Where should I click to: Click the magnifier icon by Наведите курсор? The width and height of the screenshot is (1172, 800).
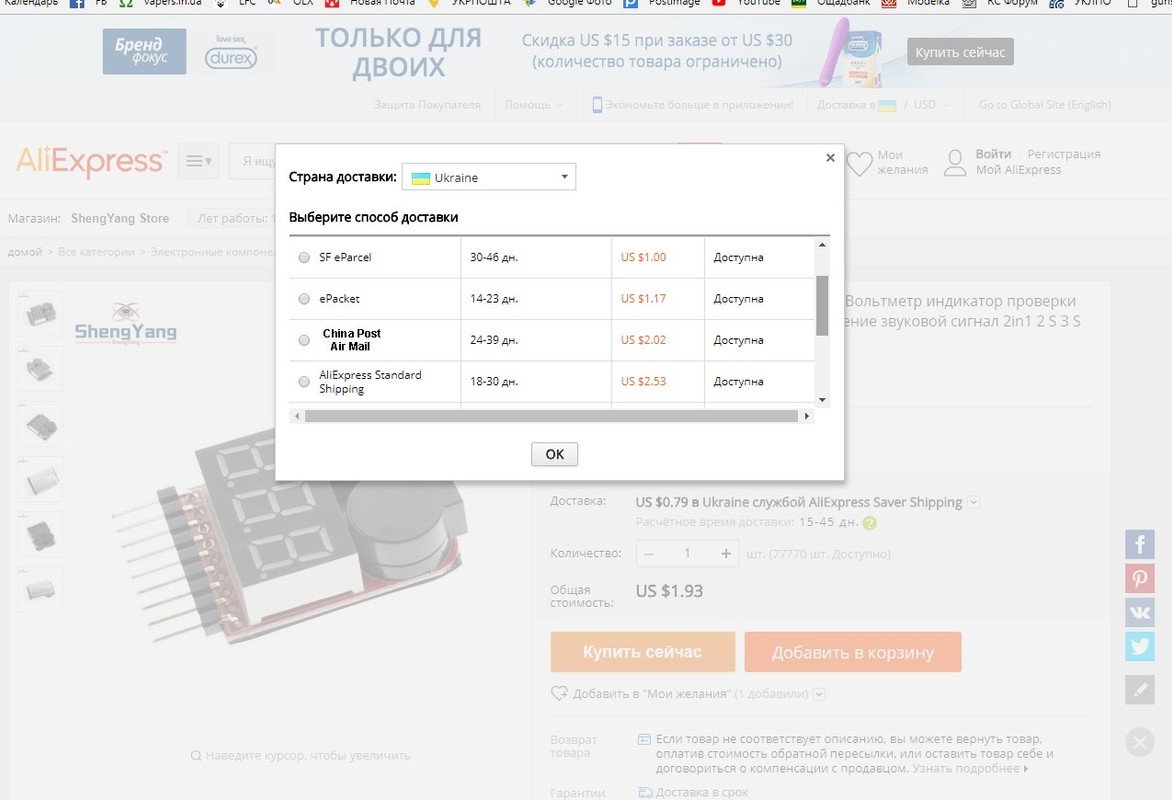pyautogui.click(x=196, y=756)
